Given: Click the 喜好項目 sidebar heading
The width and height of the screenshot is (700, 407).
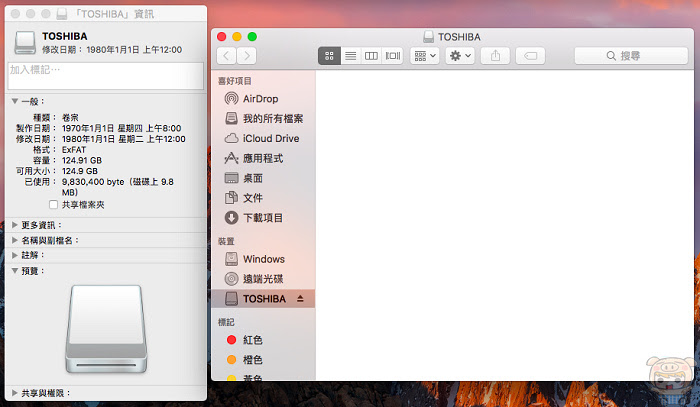Looking at the screenshot, I should 235,81.
